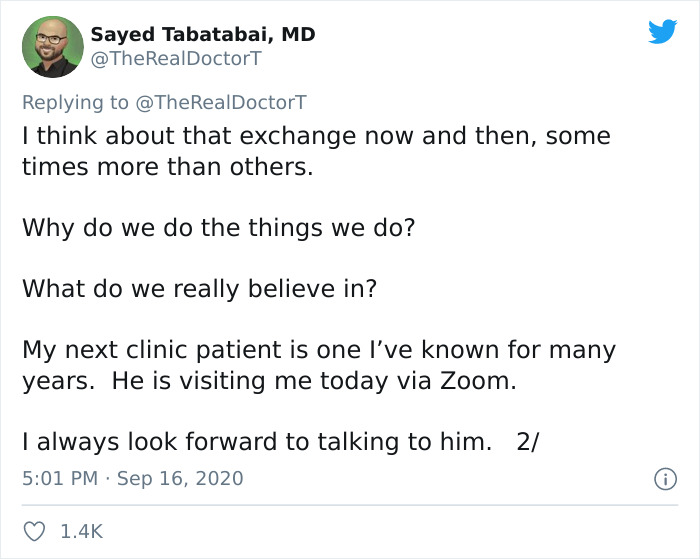The image size is (700, 559).
Task: Click the Twitter bird logo
Action: tap(662, 32)
